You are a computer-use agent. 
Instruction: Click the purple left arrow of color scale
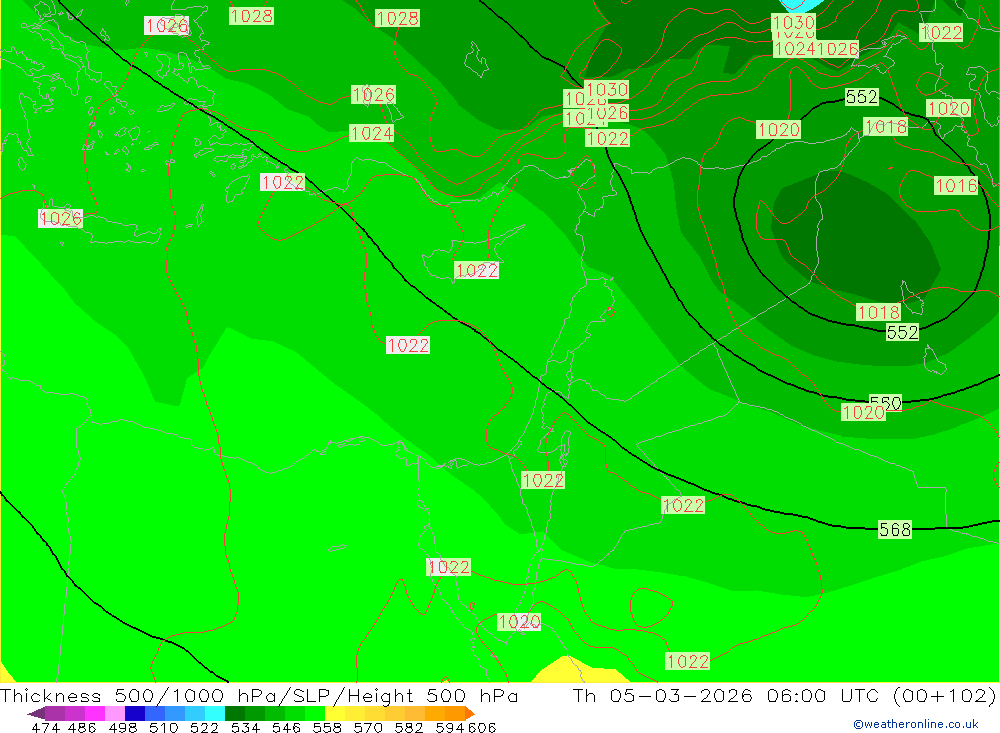pos(36,713)
